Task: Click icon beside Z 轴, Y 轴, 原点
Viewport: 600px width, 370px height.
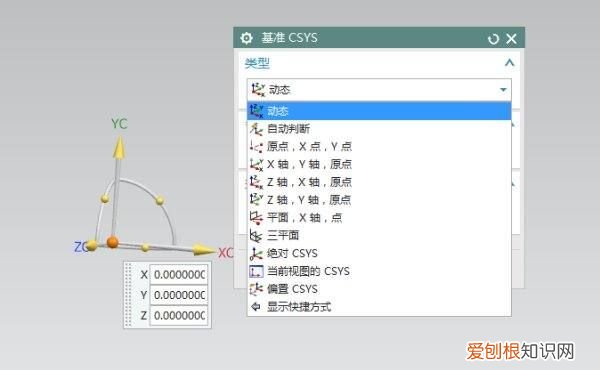Action: [x=256, y=200]
